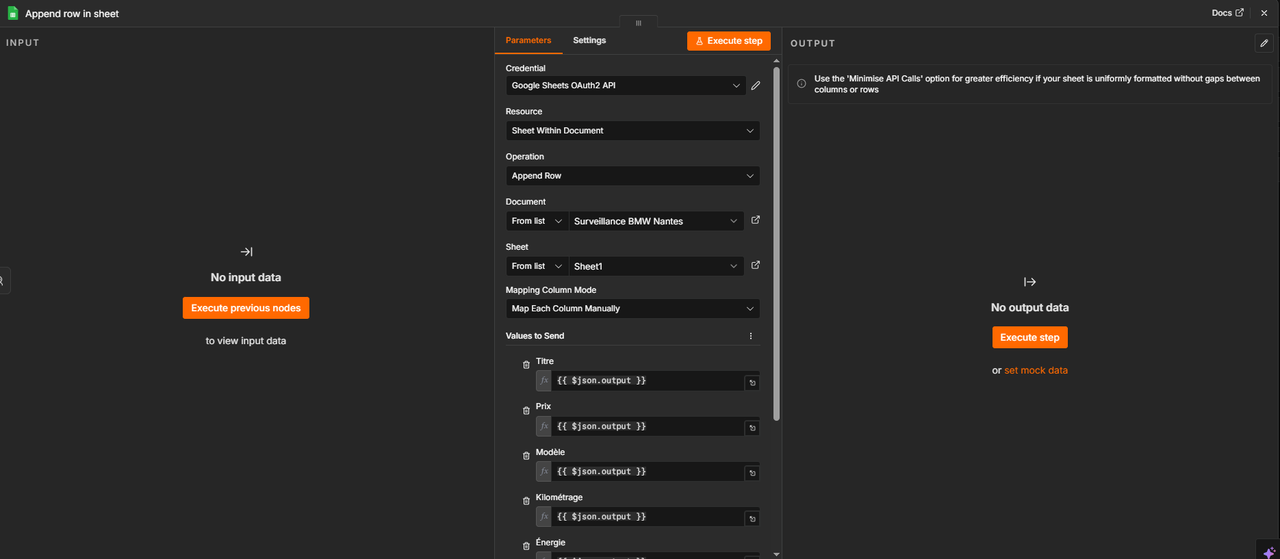The height and width of the screenshot is (559, 1280).
Task: Expand Mapping Column Mode dropdown
Action: [x=632, y=309]
